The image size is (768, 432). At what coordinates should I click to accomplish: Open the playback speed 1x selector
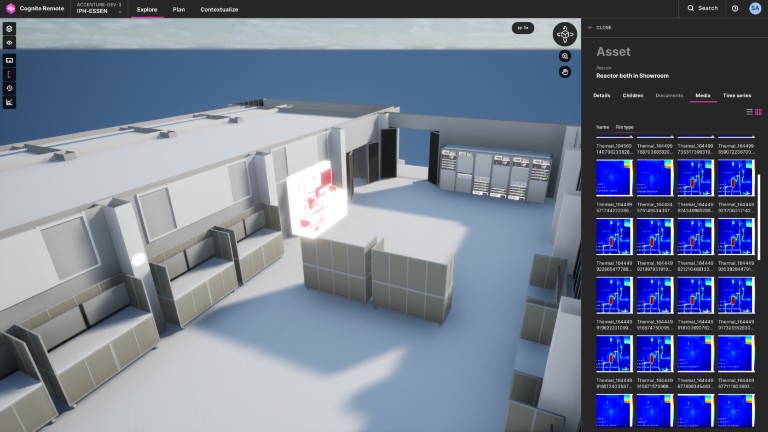[522, 28]
